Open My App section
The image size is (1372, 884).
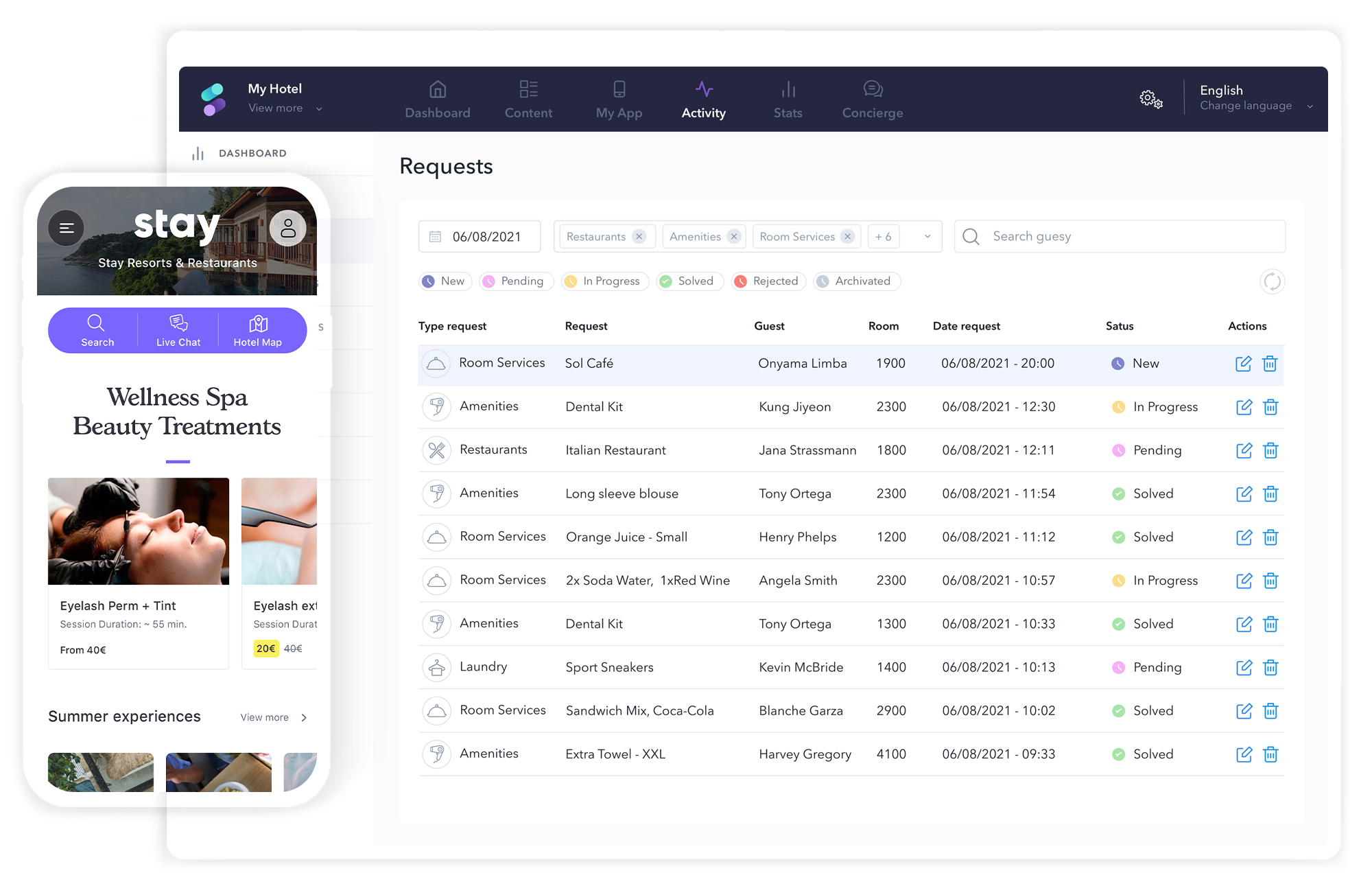tap(619, 100)
